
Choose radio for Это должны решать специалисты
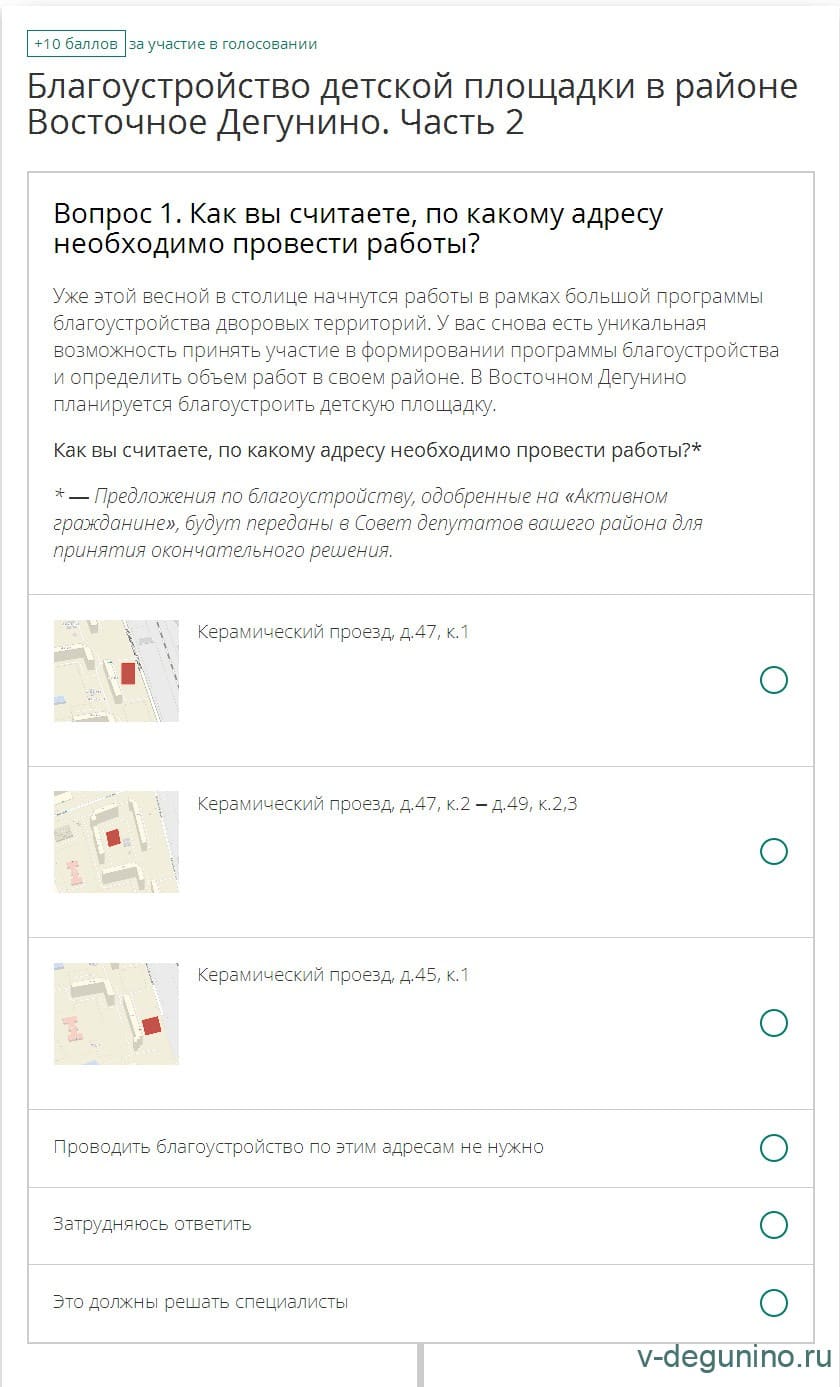click(773, 1302)
